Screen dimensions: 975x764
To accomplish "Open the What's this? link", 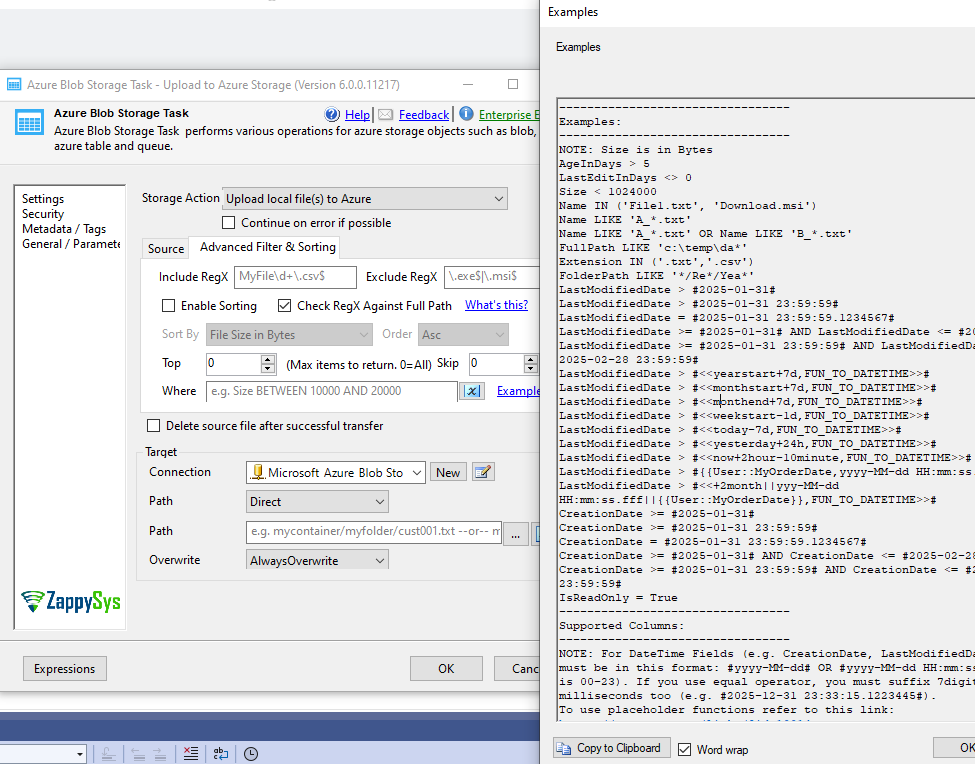I will 496,305.
